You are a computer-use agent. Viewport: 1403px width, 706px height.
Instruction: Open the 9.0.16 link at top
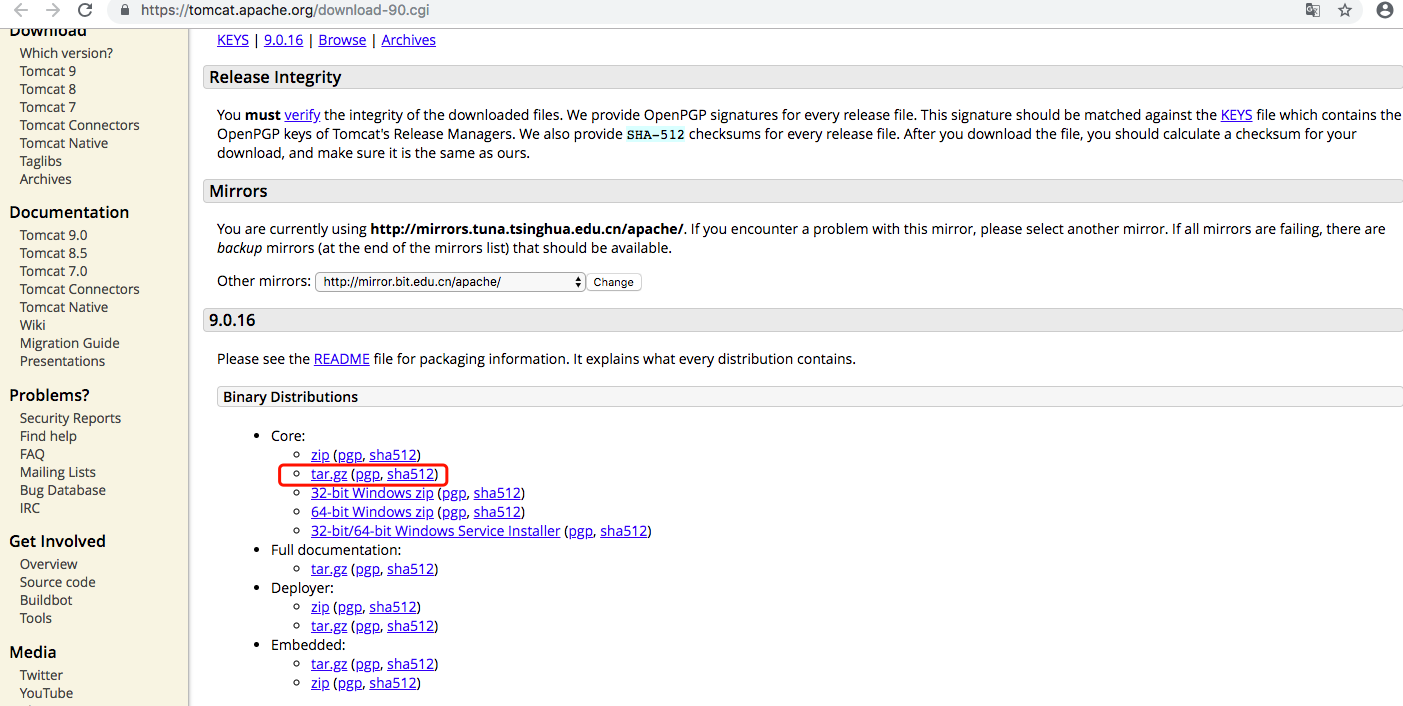tap(283, 40)
